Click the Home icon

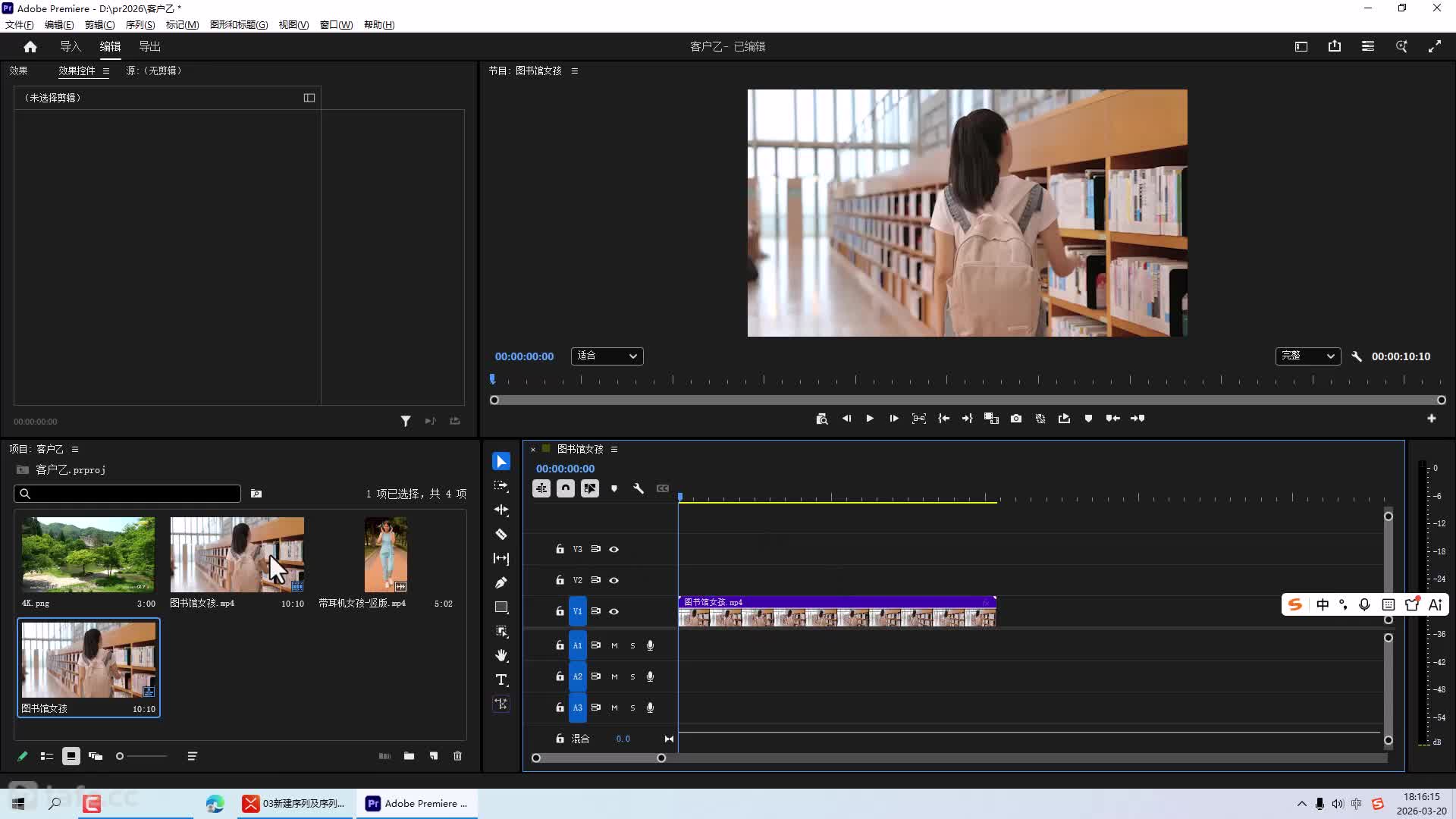coord(30,46)
